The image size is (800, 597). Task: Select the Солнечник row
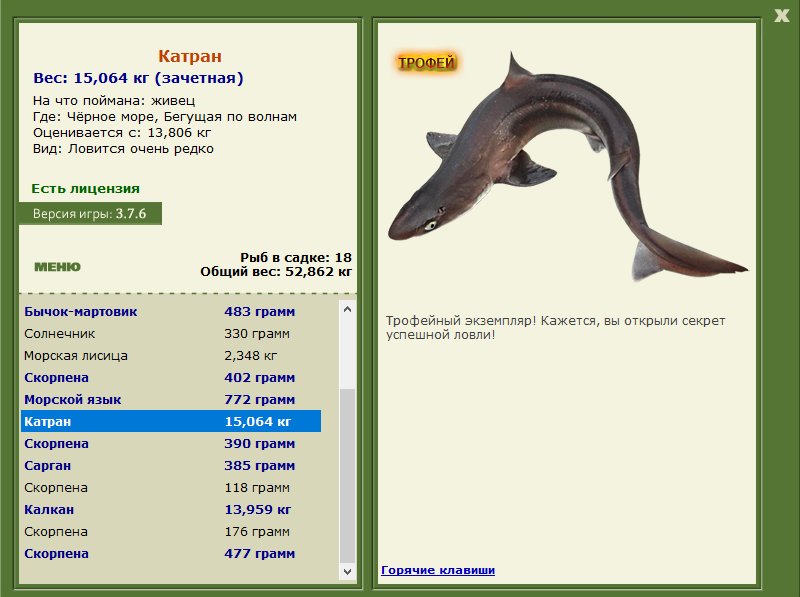(171, 333)
